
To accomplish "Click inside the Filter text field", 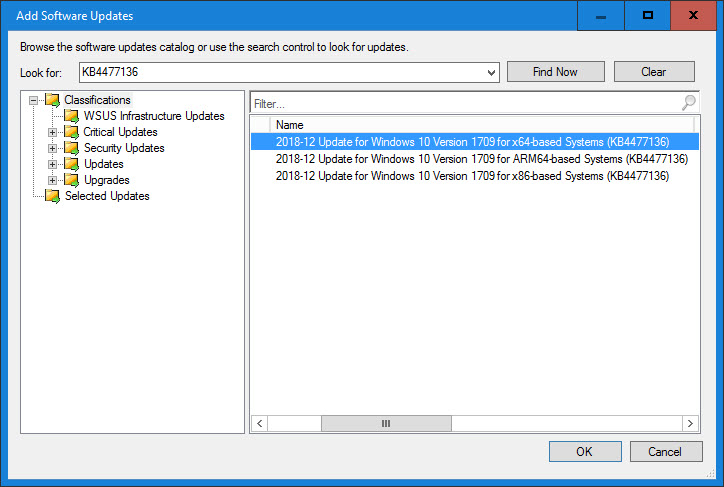I will pos(460,103).
